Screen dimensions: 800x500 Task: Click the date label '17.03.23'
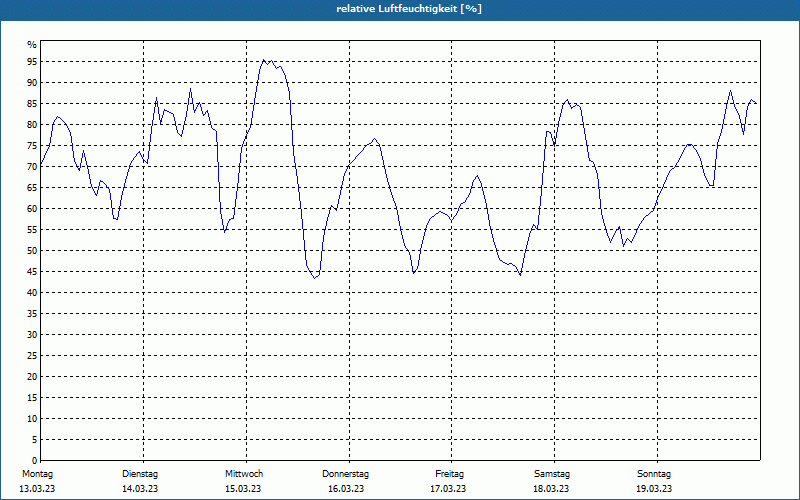(x=448, y=489)
